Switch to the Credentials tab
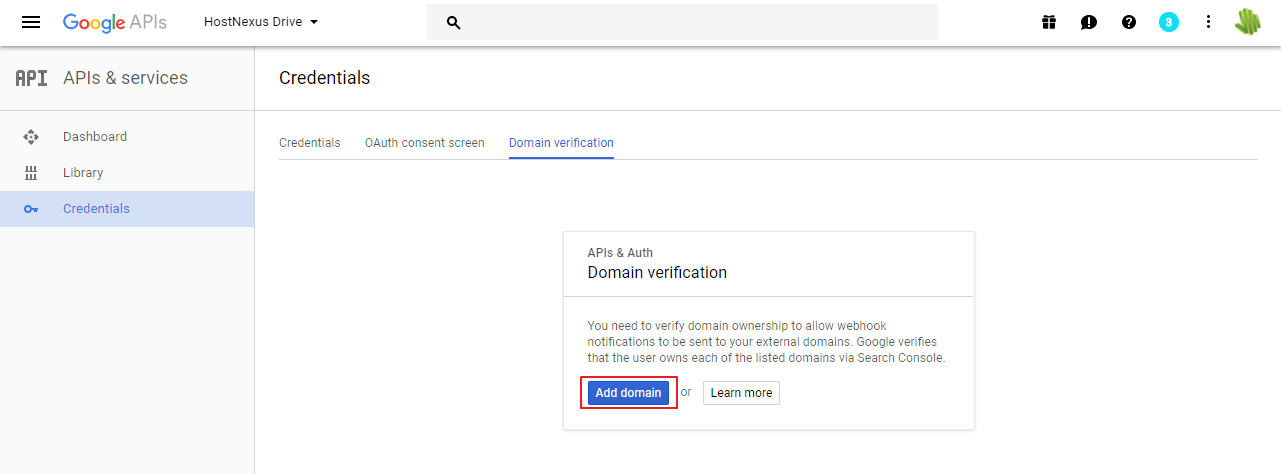 point(310,143)
